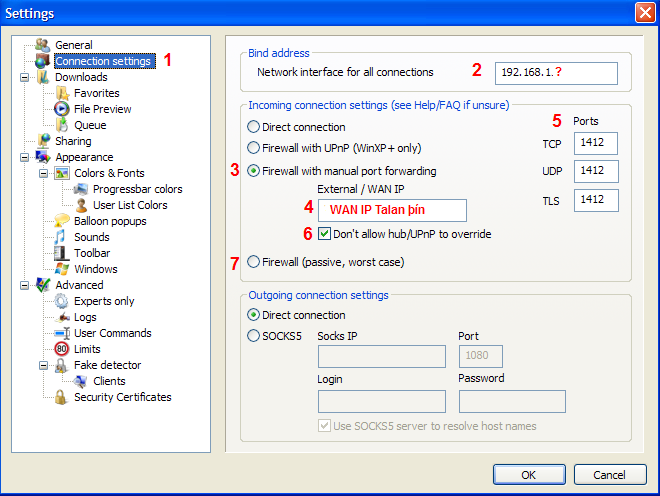
Task: Click the Limits speed sign icon
Action: [x=62, y=349]
